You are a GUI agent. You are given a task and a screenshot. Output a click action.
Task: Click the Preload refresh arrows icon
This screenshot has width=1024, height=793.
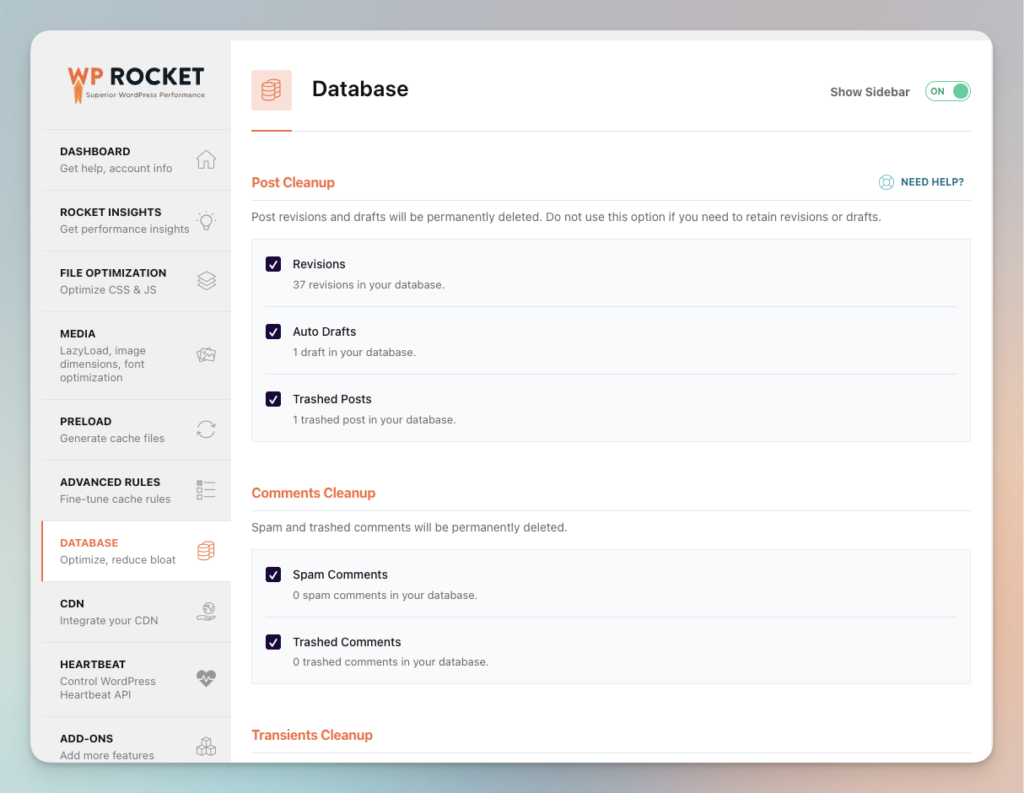coord(206,429)
